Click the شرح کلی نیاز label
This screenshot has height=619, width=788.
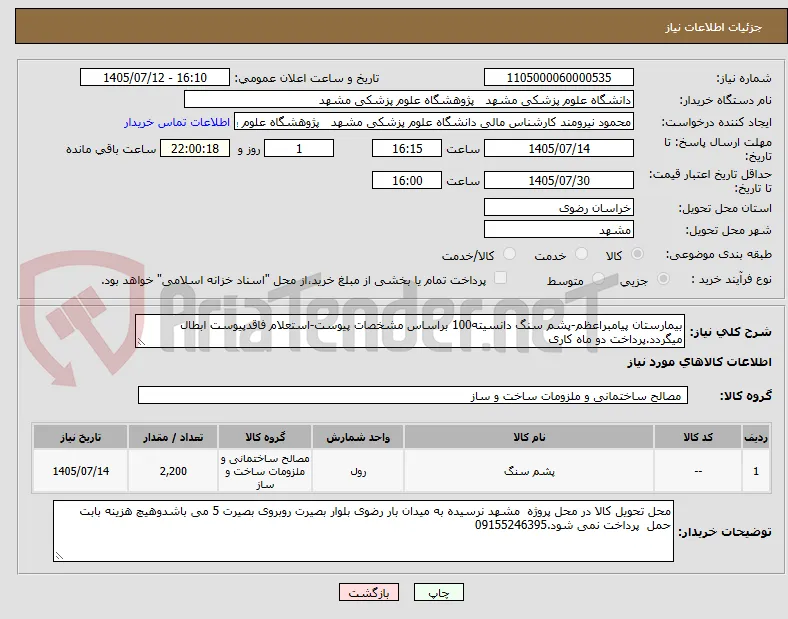(730, 332)
